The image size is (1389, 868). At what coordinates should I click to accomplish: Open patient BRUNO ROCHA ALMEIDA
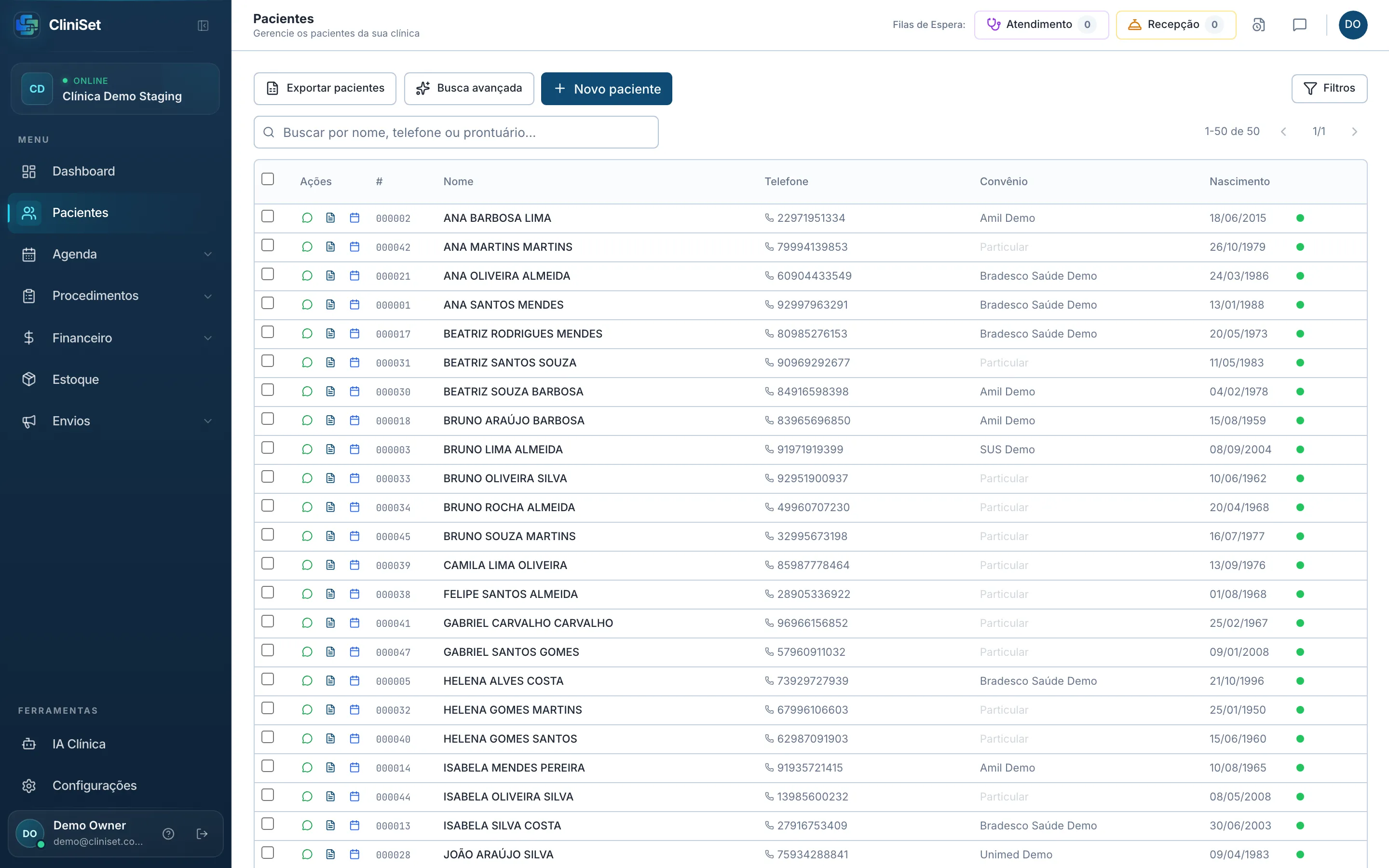coord(509,507)
